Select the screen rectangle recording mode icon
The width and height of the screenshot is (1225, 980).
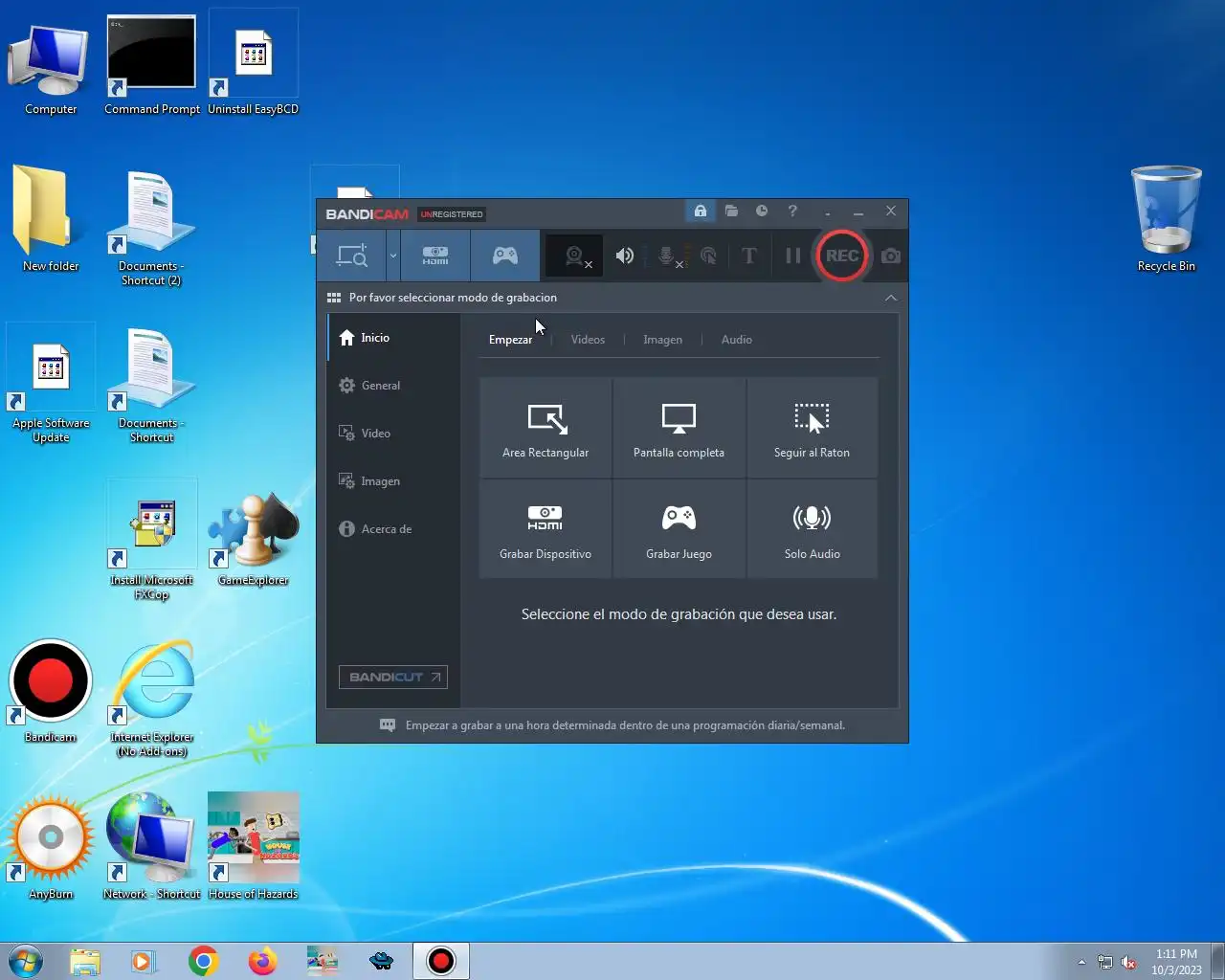[352, 256]
